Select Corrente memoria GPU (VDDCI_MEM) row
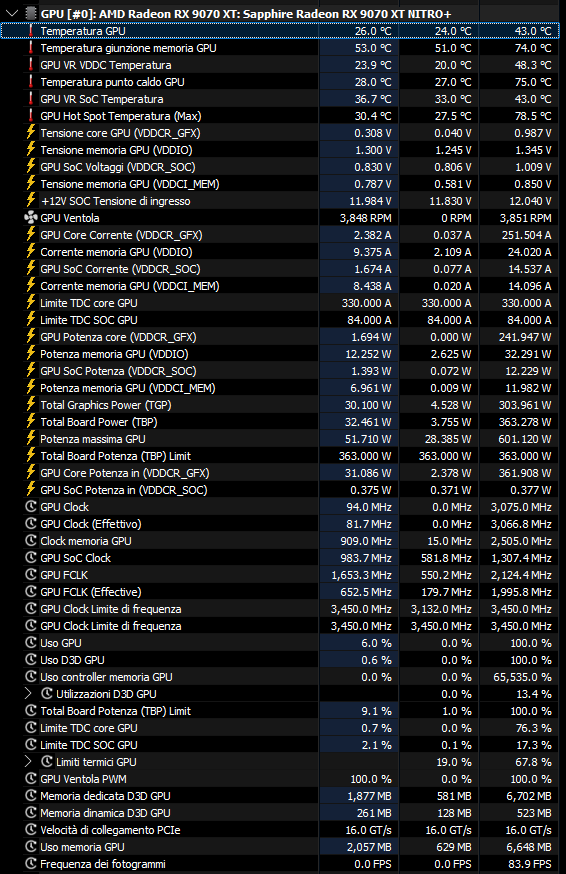 click(280, 286)
